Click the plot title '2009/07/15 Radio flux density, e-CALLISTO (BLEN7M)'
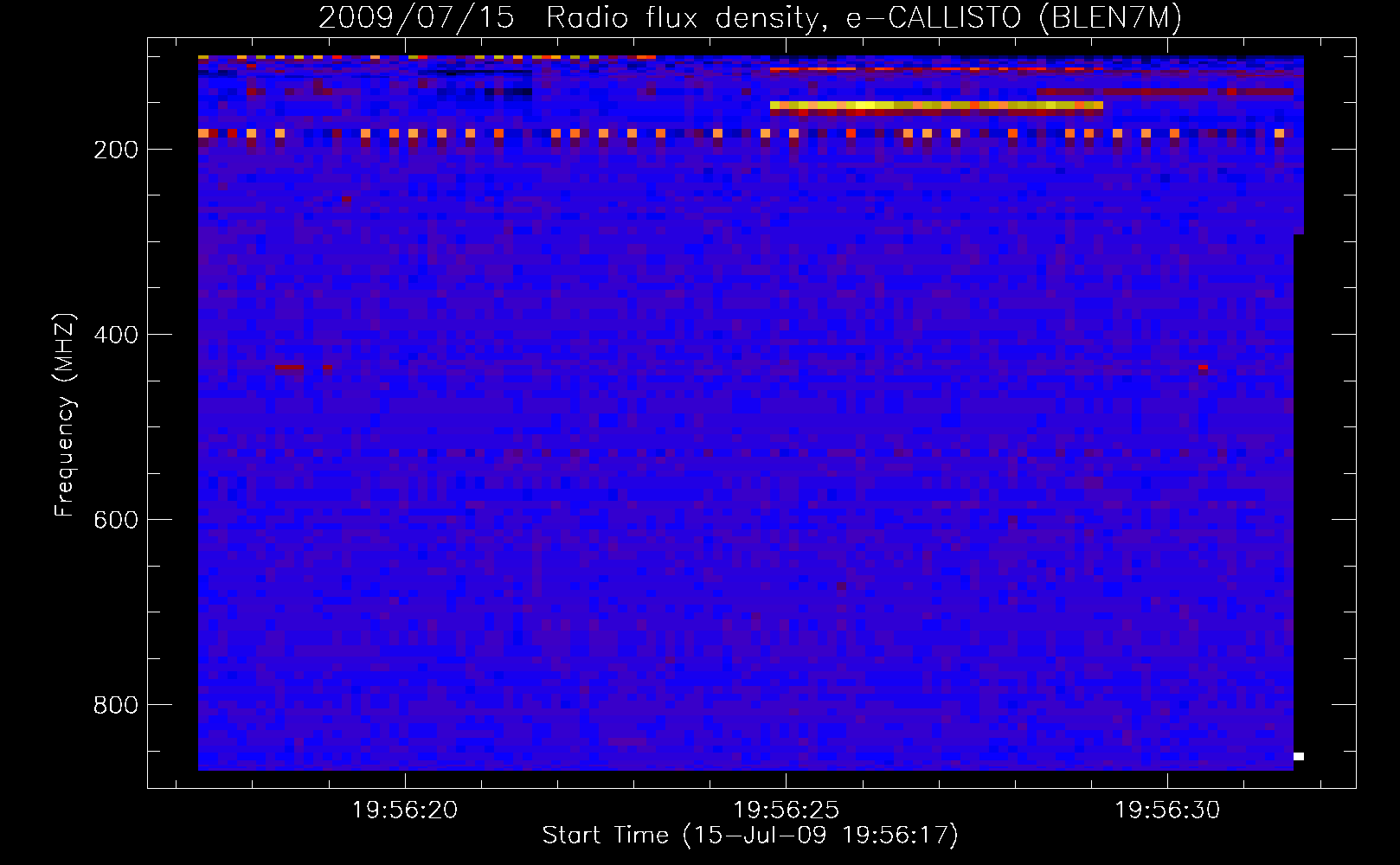 (750, 17)
